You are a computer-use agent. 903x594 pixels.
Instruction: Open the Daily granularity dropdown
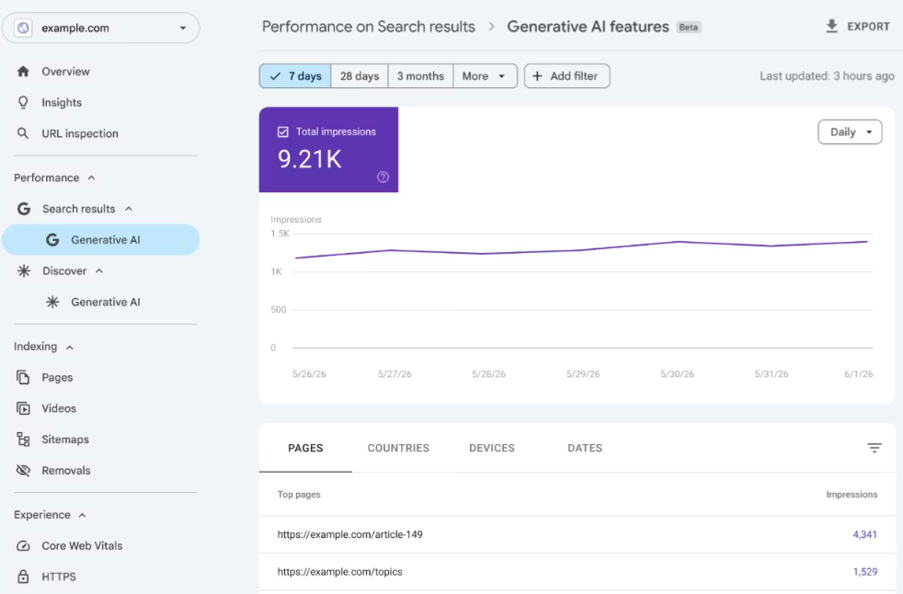850,132
